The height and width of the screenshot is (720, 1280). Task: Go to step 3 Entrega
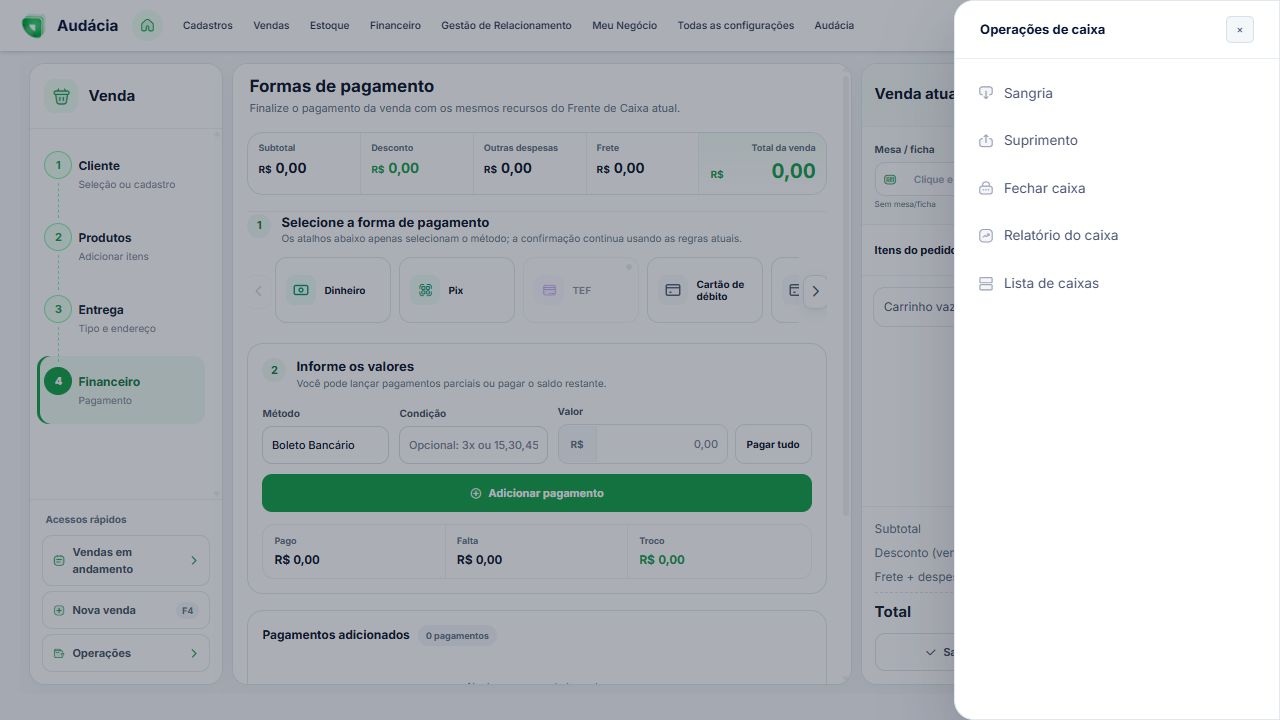pyautogui.click(x=121, y=318)
